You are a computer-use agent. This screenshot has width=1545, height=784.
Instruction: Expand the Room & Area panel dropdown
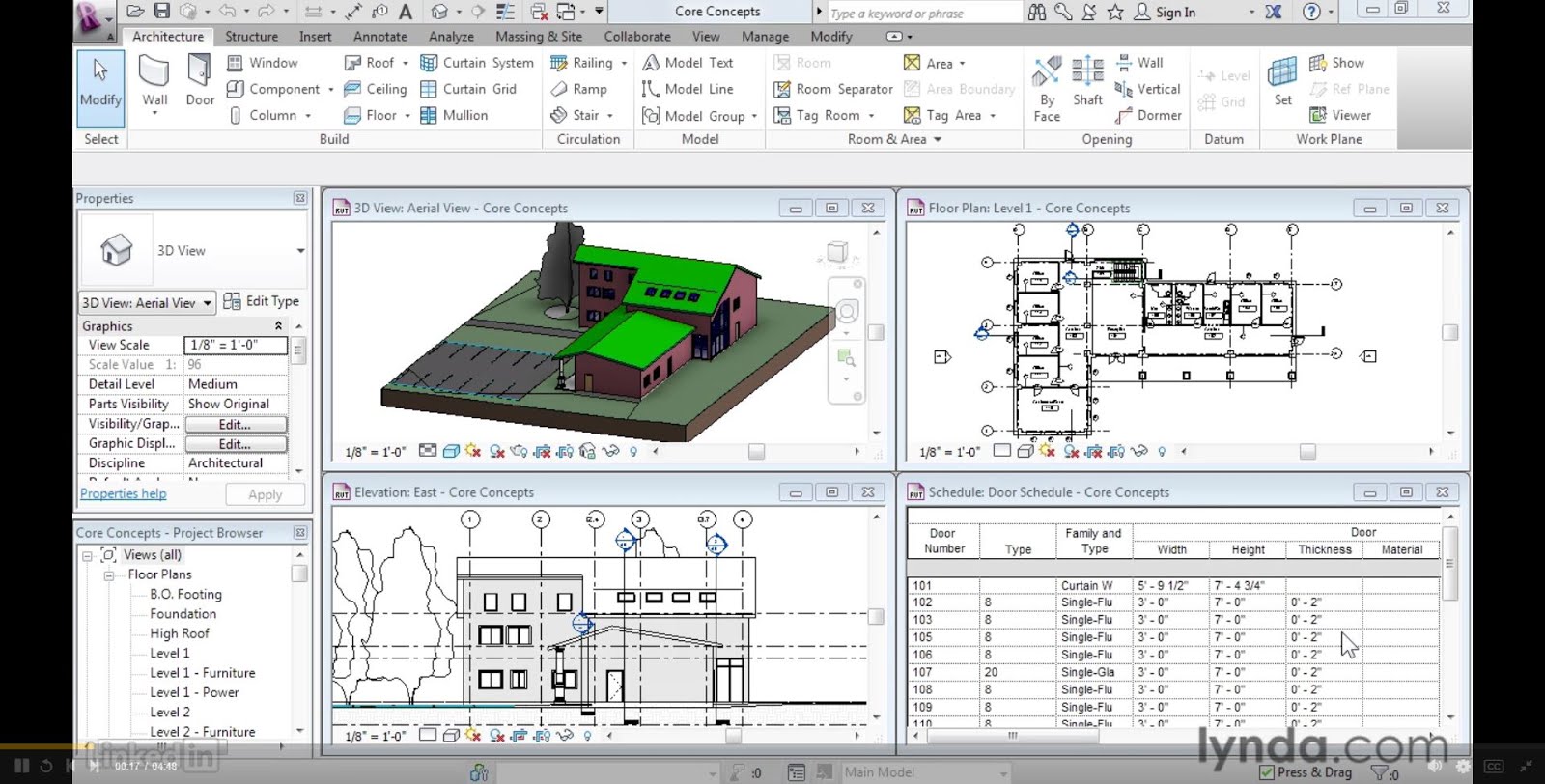click(x=937, y=139)
